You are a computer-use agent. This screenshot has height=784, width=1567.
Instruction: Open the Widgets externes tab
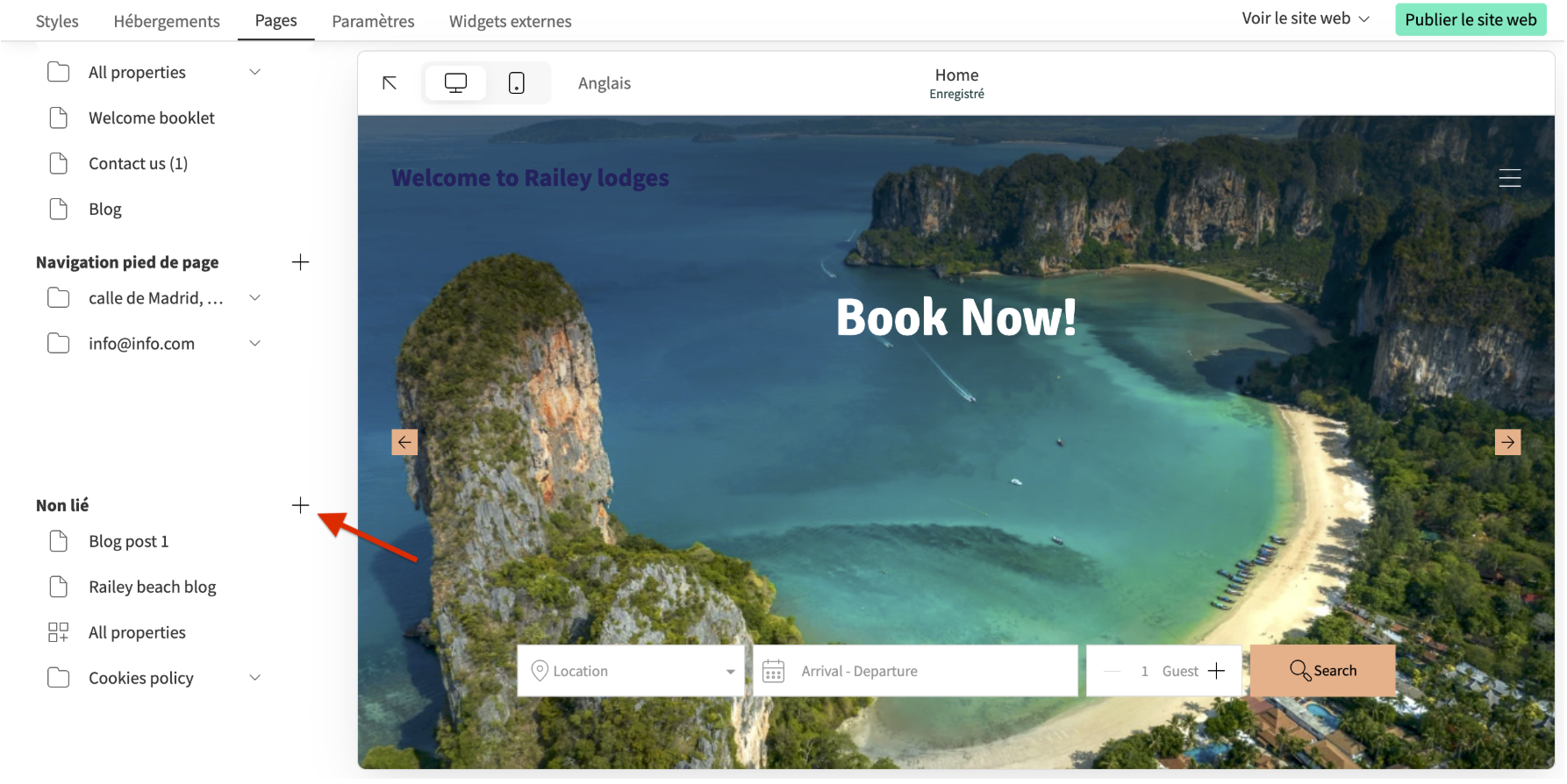click(x=510, y=21)
